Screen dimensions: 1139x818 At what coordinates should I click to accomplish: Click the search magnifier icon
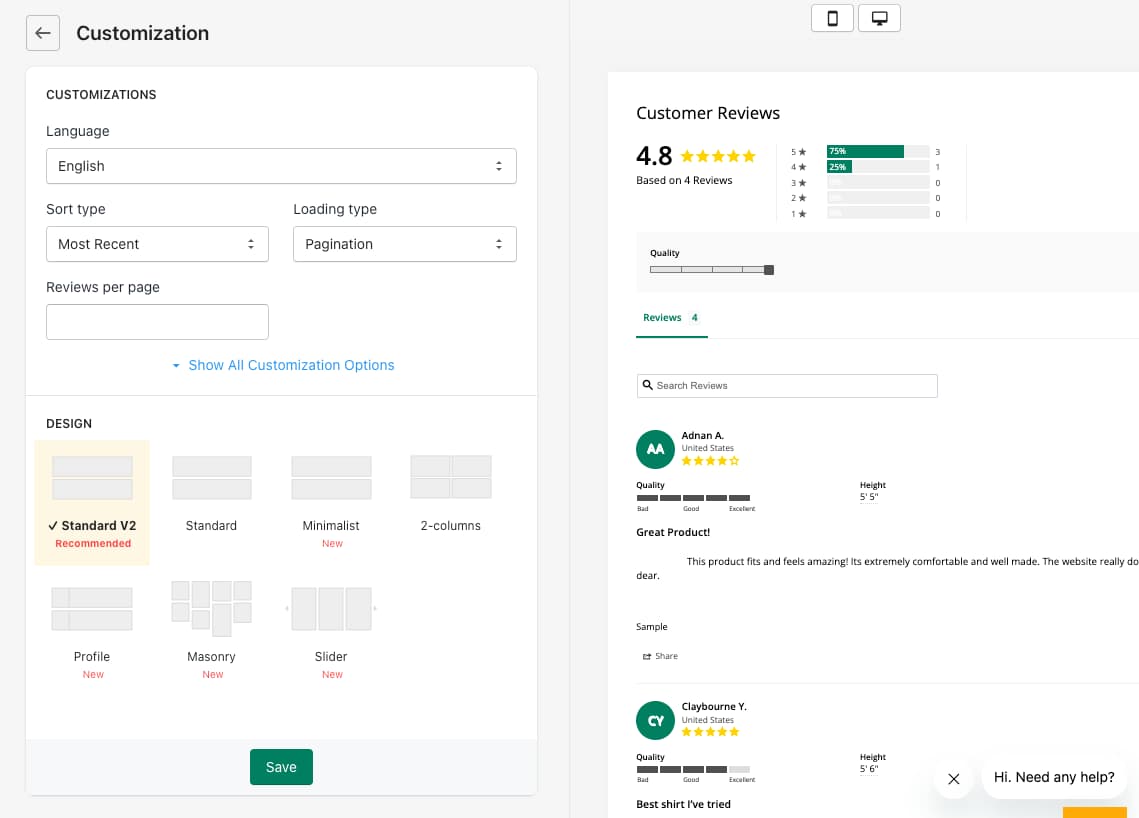(x=648, y=385)
